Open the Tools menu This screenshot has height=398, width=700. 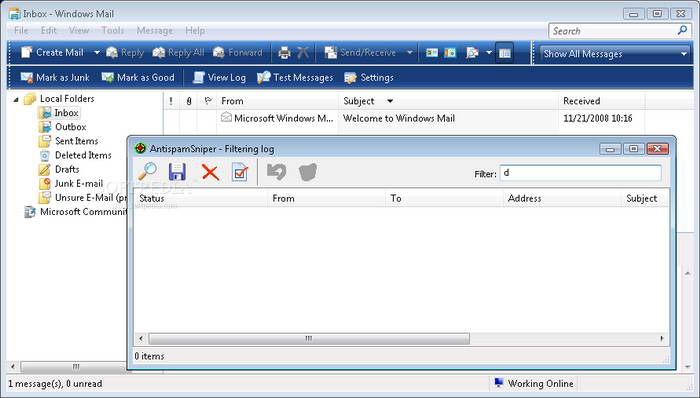(x=112, y=30)
